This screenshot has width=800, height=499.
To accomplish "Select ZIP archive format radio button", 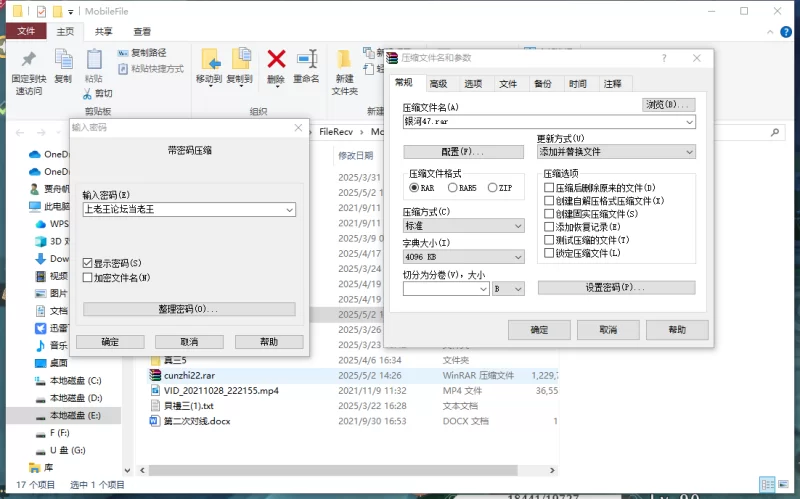I will pyautogui.click(x=492, y=188).
